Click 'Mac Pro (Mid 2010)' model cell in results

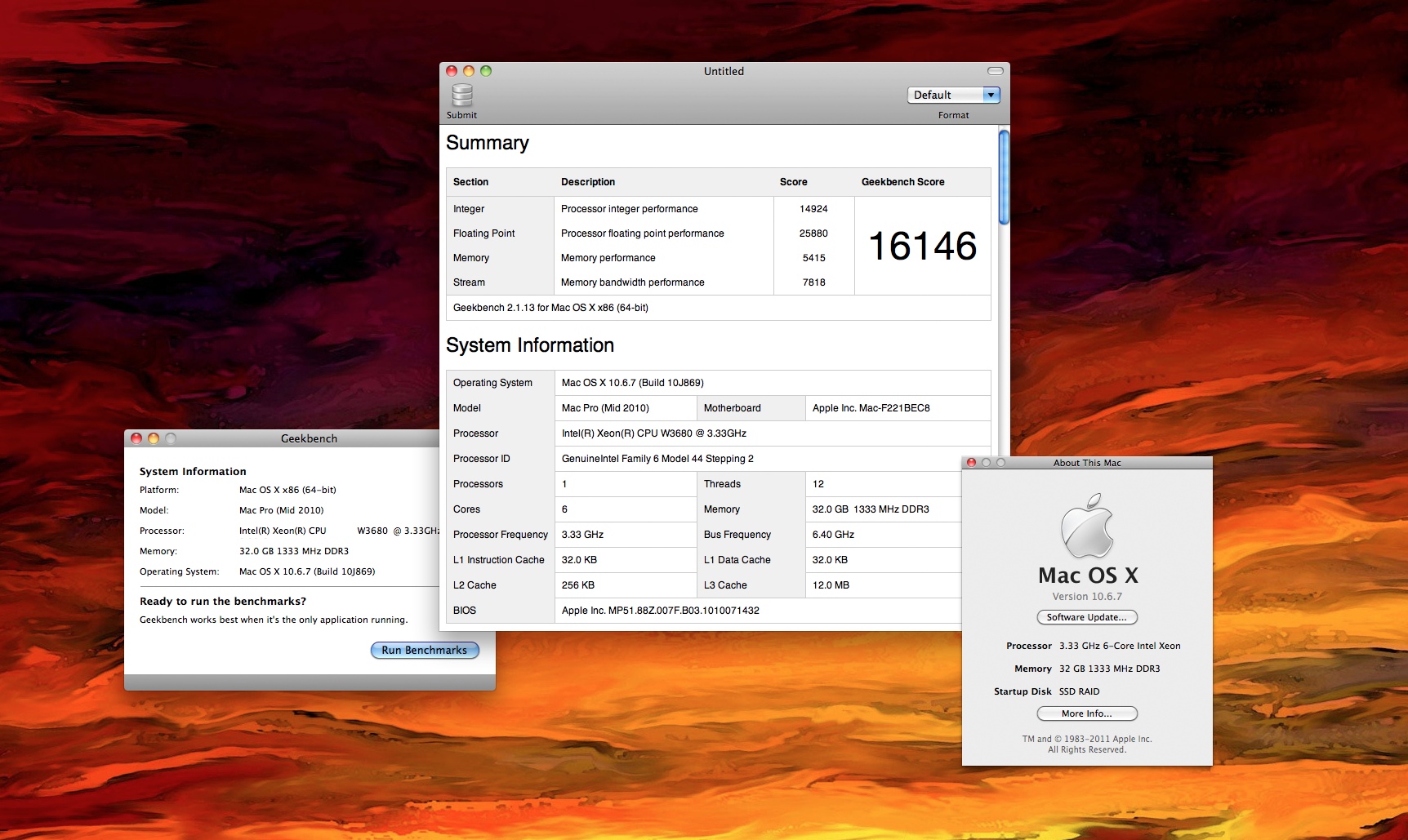[605, 408]
